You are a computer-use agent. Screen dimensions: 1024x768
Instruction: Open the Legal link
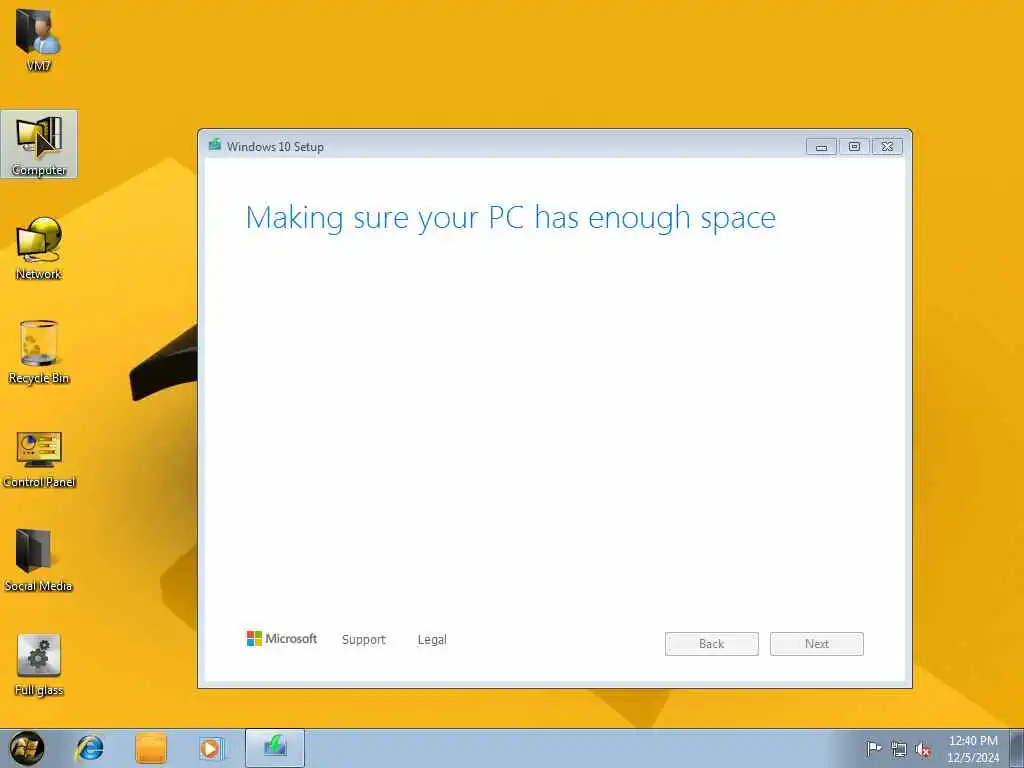click(432, 640)
